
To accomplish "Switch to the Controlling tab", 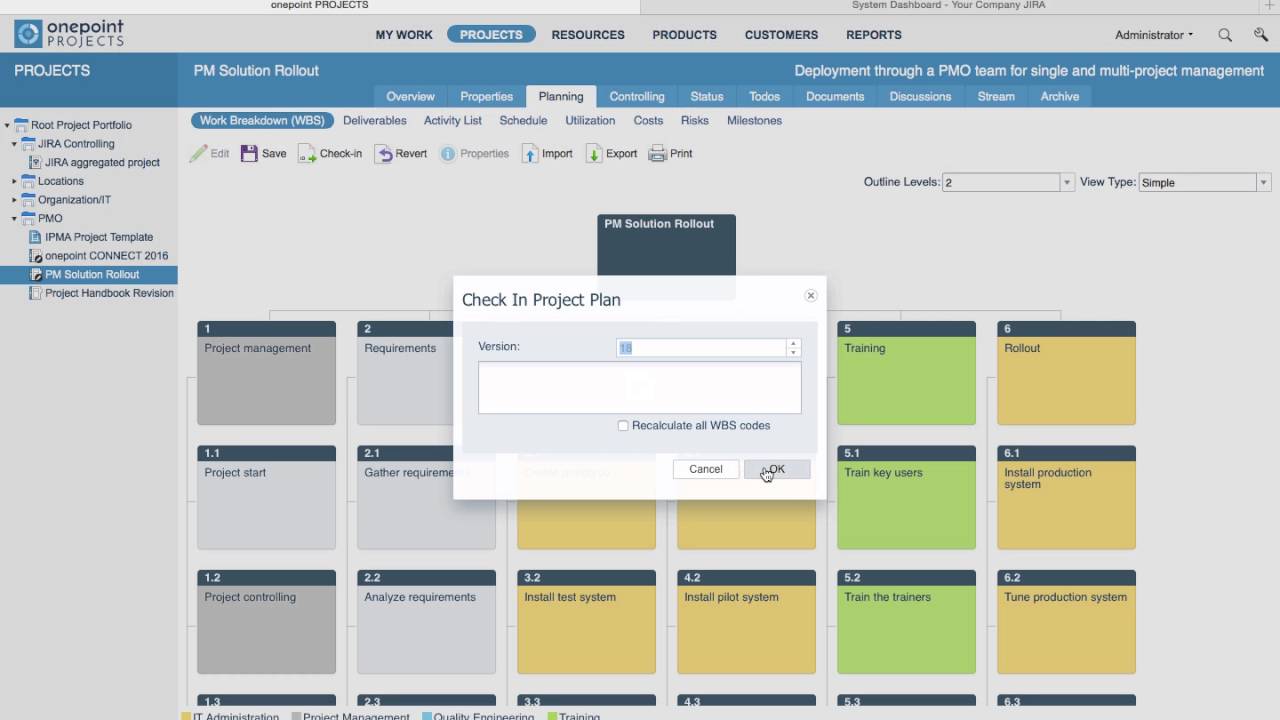I will [x=637, y=96].
